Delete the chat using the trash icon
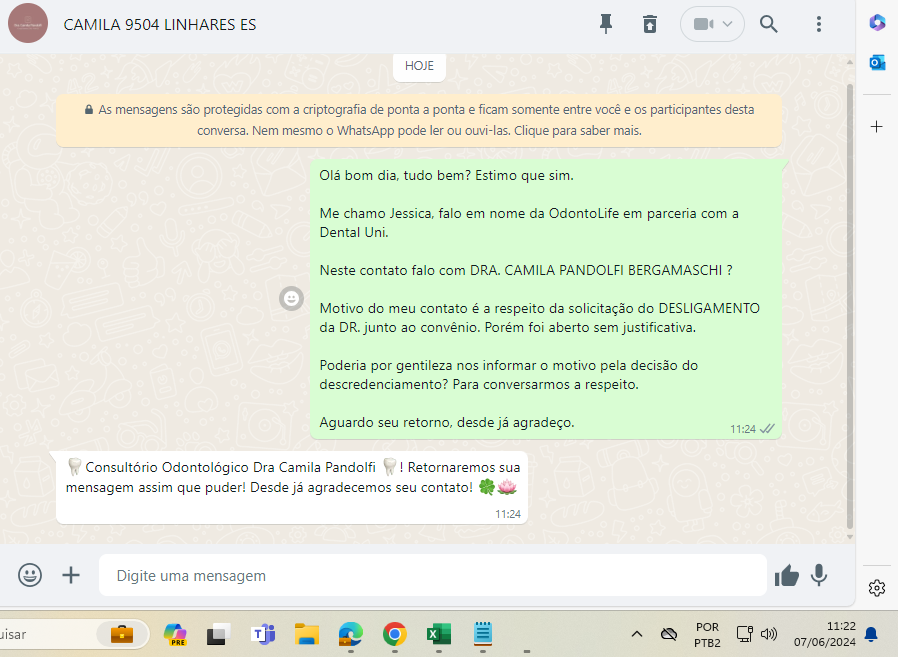This screenshot has height=657, width=898. 650,24
